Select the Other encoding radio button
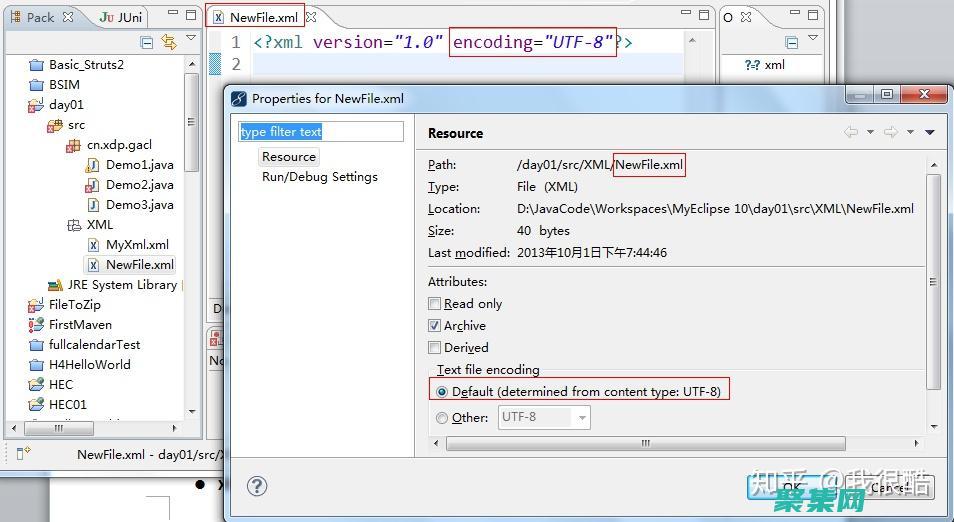The width and height of the screenshot is (954, 522). [442, 418]
